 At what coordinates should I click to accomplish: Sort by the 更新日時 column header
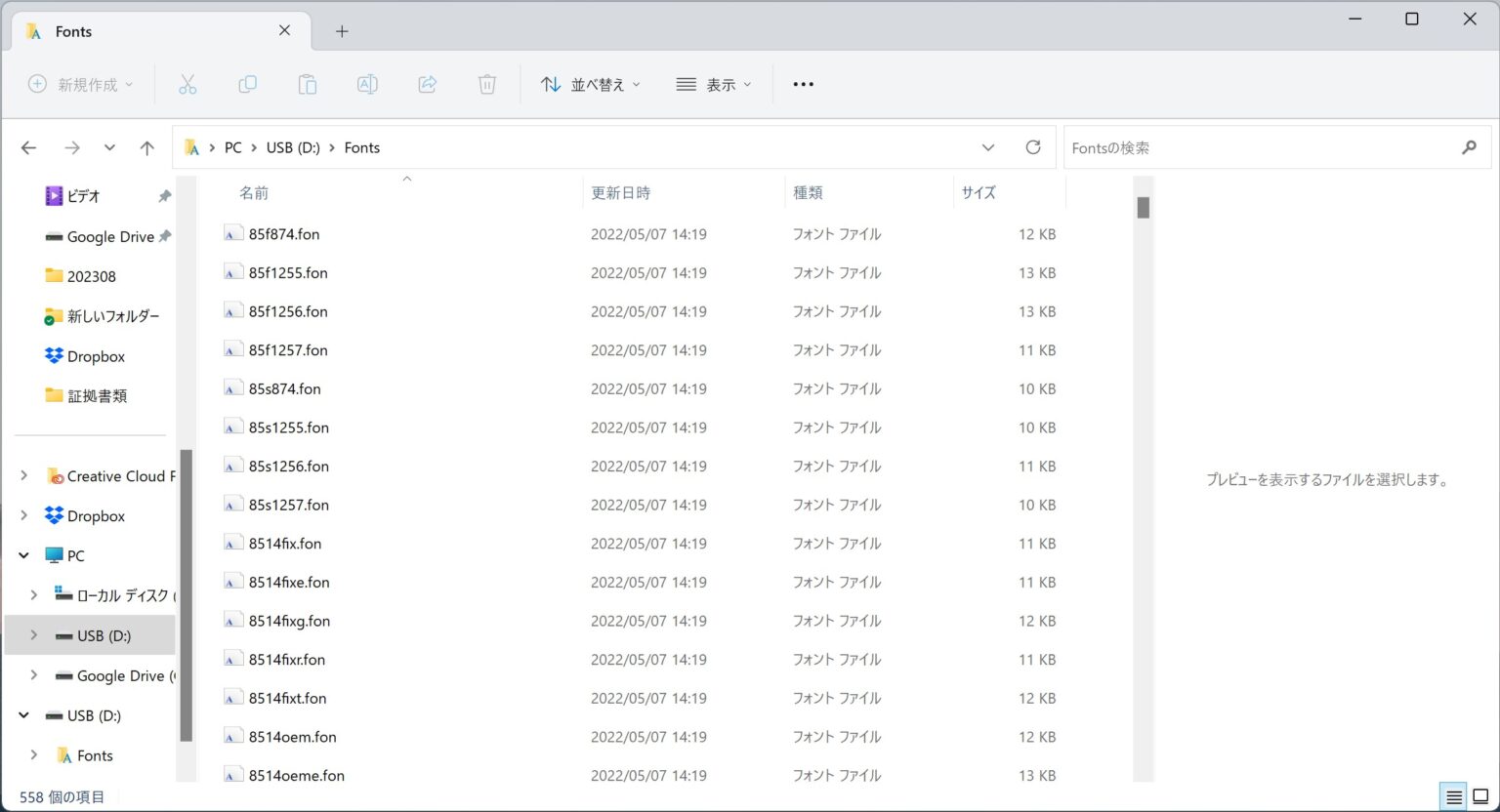(621, 193)
